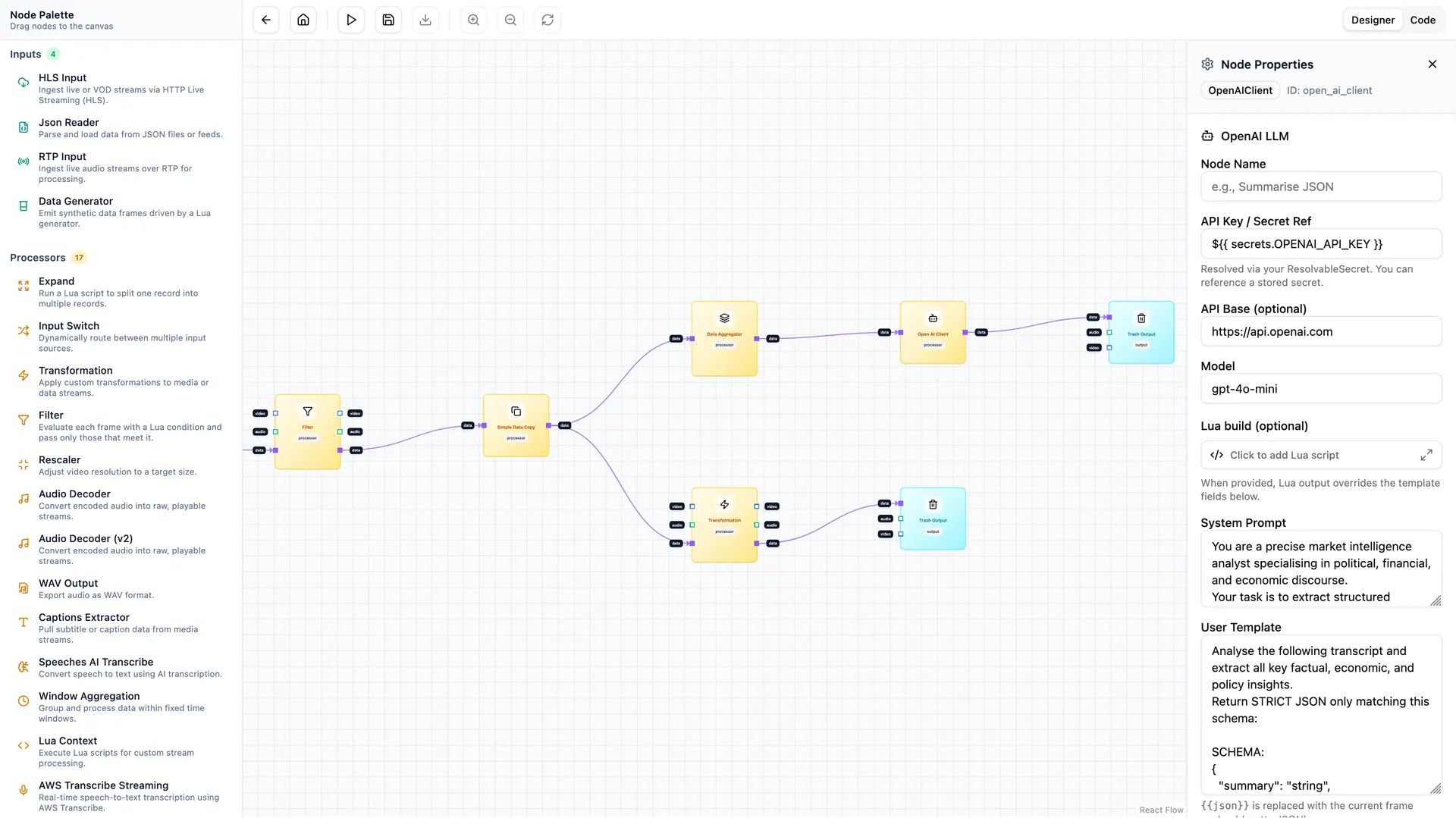Export the flow via the download icon
1456x818 pixels.
click(x=425, y=20)
